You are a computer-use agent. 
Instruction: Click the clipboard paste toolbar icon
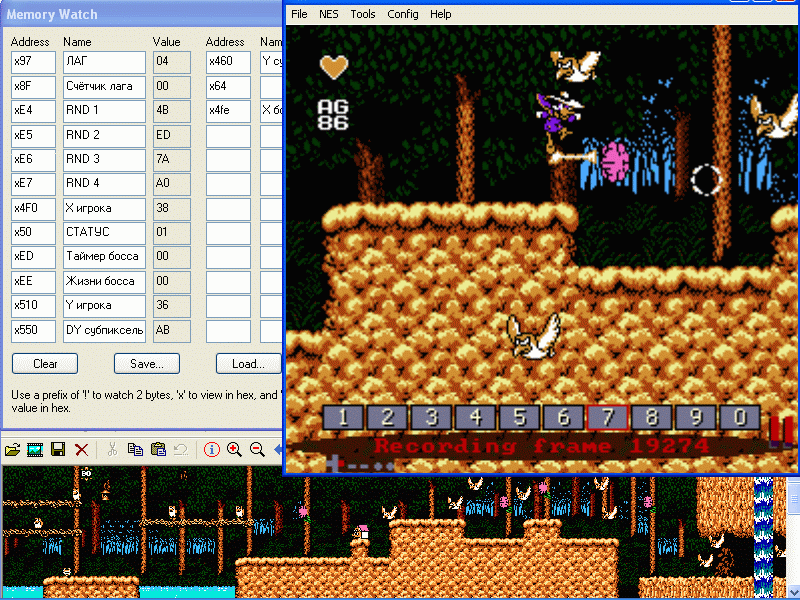point(159,449)
